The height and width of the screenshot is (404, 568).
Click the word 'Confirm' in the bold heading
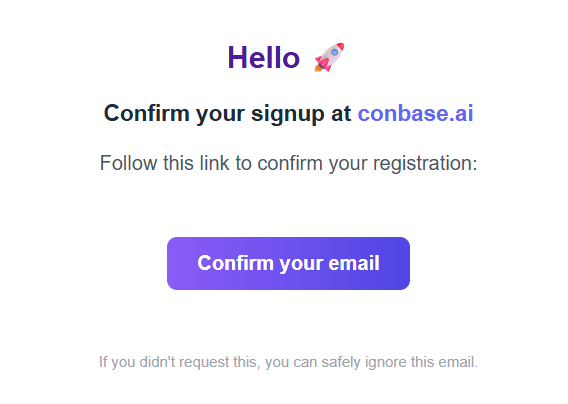146,113
